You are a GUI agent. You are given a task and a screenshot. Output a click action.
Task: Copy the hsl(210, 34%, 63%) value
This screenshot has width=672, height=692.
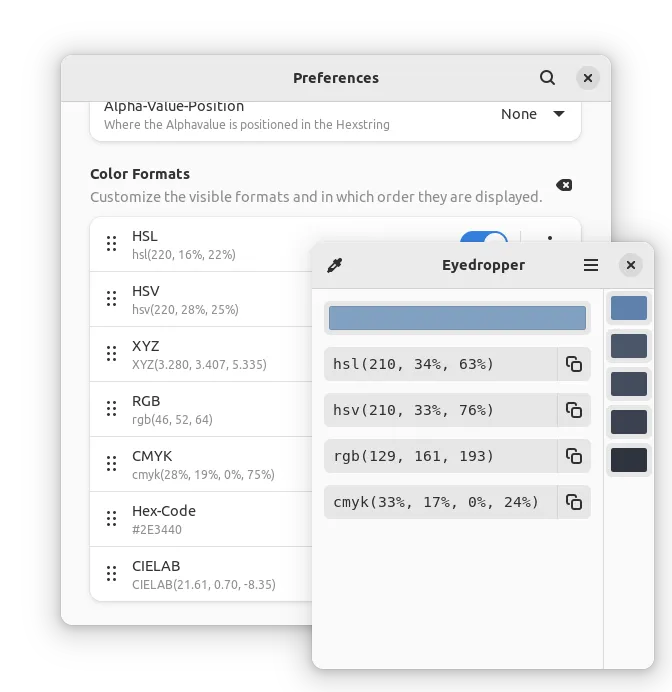tap(574, 364)
